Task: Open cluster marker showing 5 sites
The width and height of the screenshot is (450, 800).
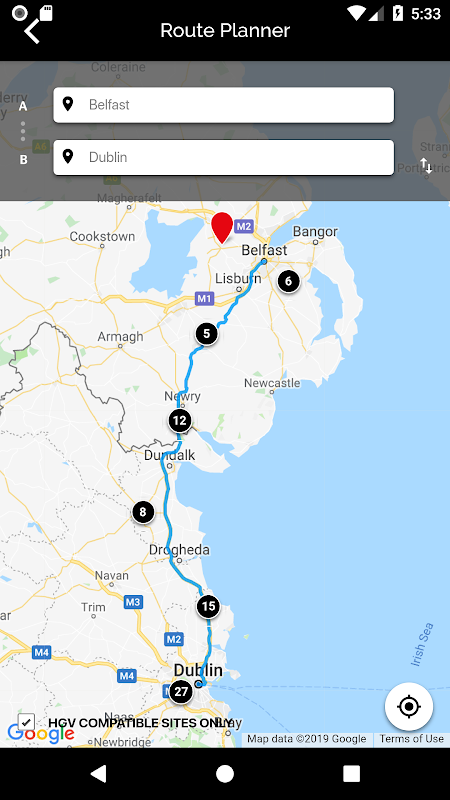Action: (x=207, y=334)
